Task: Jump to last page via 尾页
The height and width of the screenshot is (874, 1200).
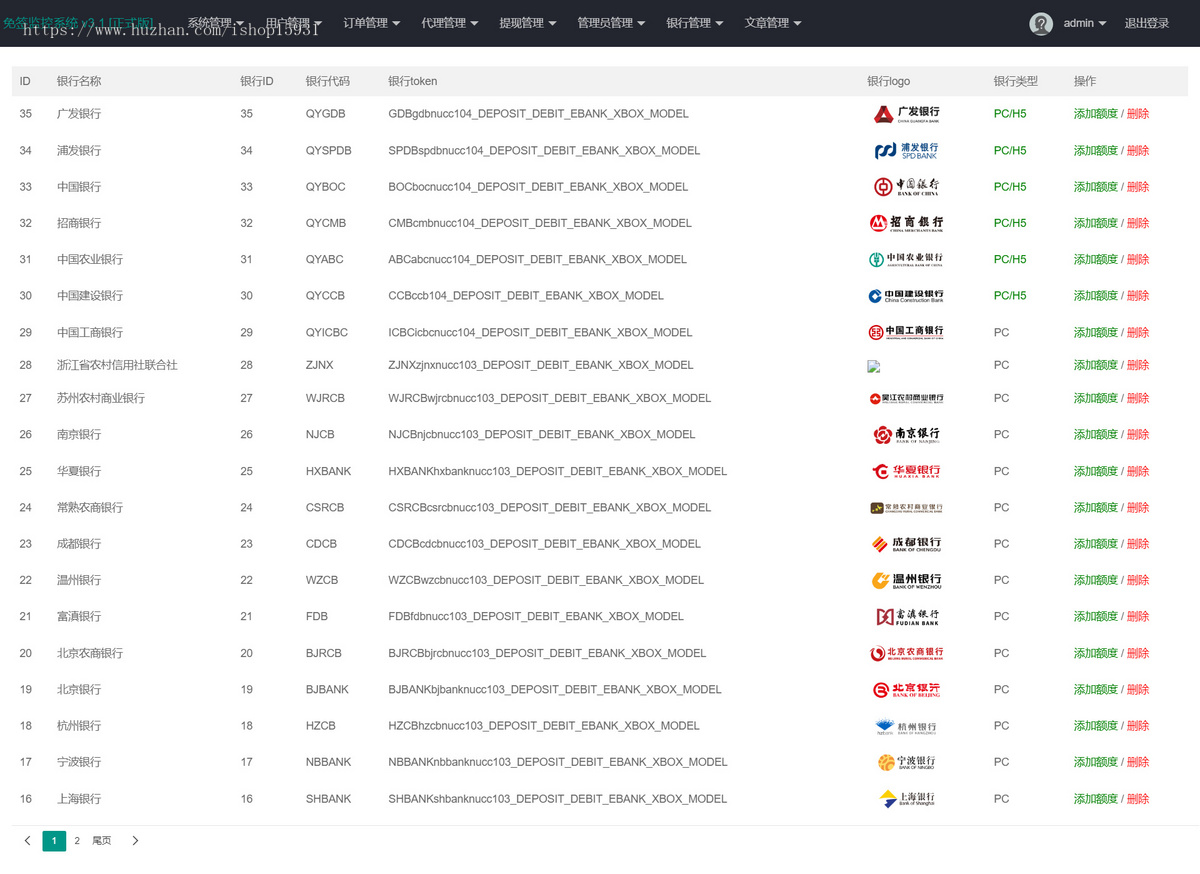Action: (102, 841)
